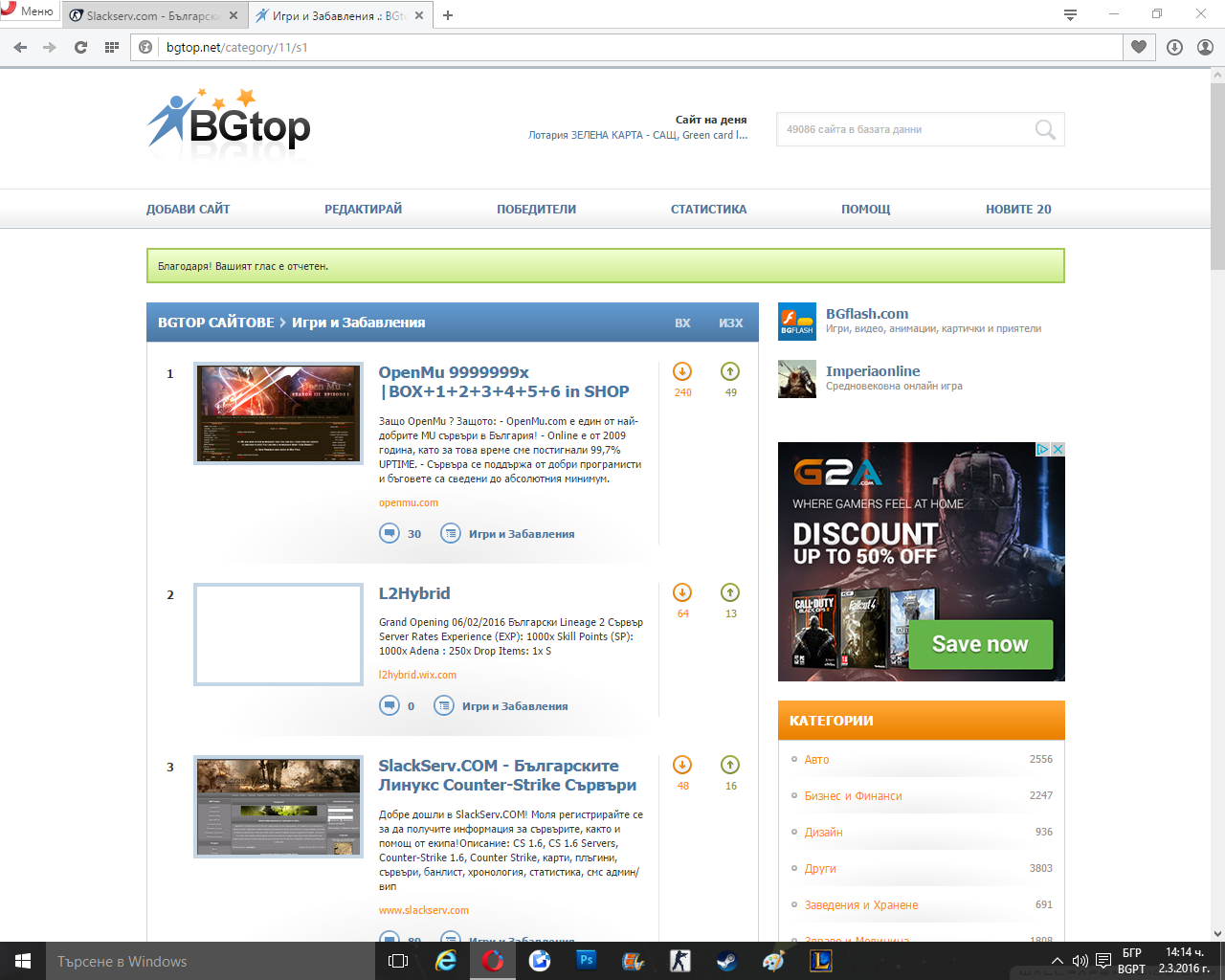Image resolution: width=1225 pixels, height=980 pixels.
Task: Click the BGflash logo icon
Action: point(796,322)
